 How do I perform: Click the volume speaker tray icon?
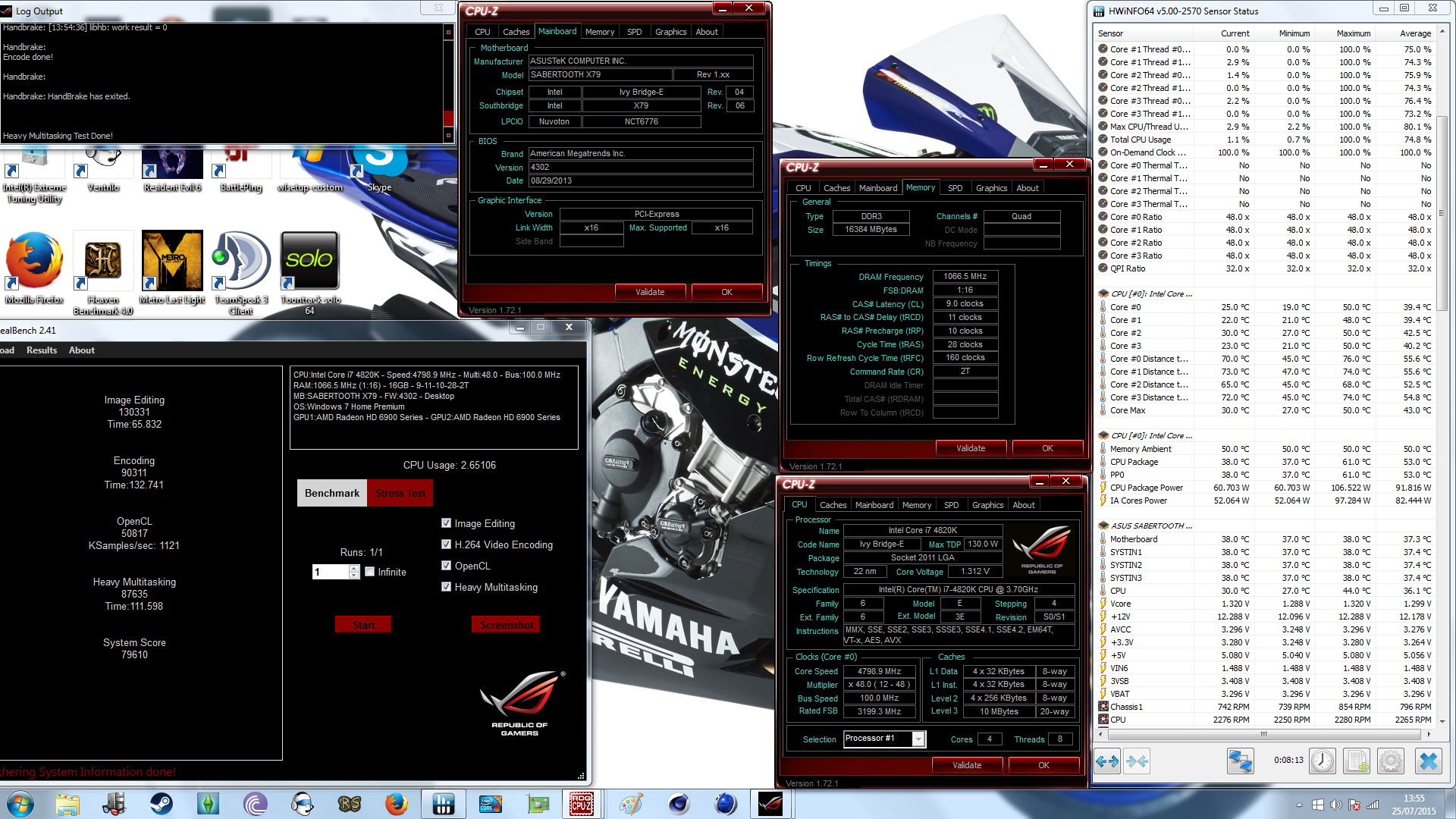pyautogui.click(x=1336, y=805)
